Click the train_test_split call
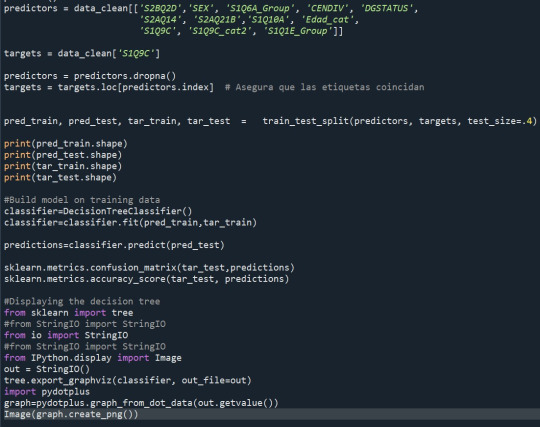 [399, 121]
